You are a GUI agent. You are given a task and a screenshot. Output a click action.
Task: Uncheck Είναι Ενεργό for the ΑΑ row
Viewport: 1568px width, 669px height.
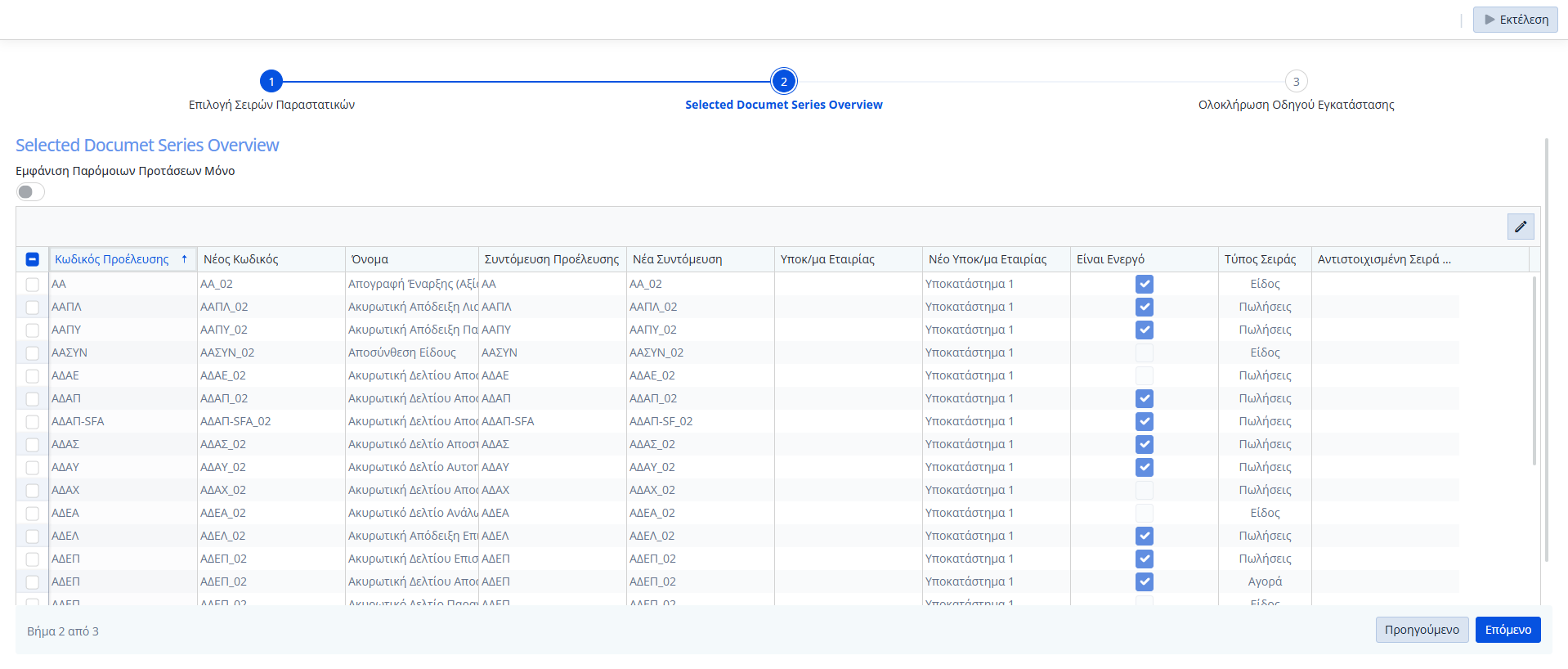[x=1144, y=284]
